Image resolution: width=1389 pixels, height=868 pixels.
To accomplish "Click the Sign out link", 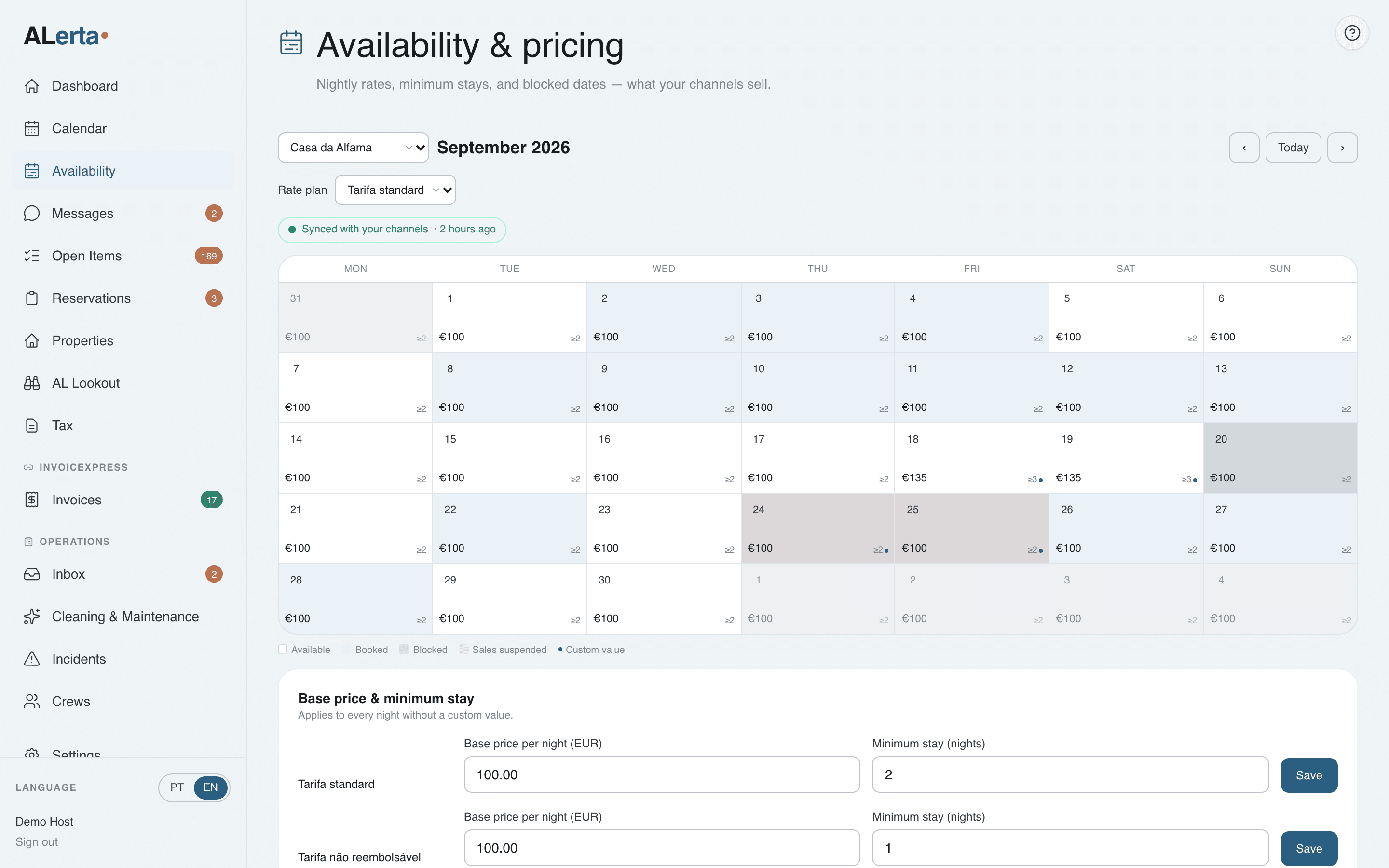I will 37,841.
